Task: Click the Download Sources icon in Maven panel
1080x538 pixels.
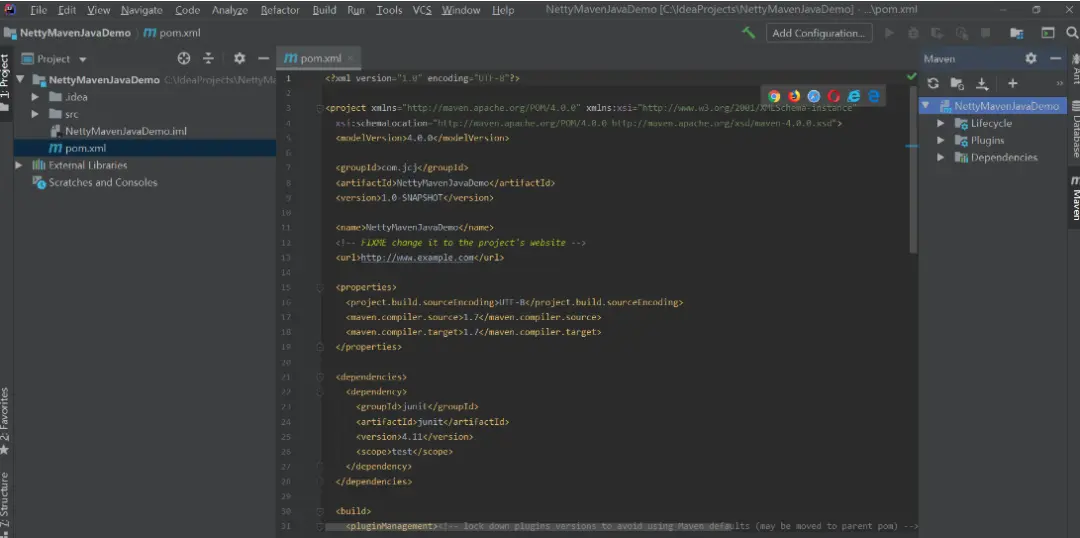Action: pos(982,84)
